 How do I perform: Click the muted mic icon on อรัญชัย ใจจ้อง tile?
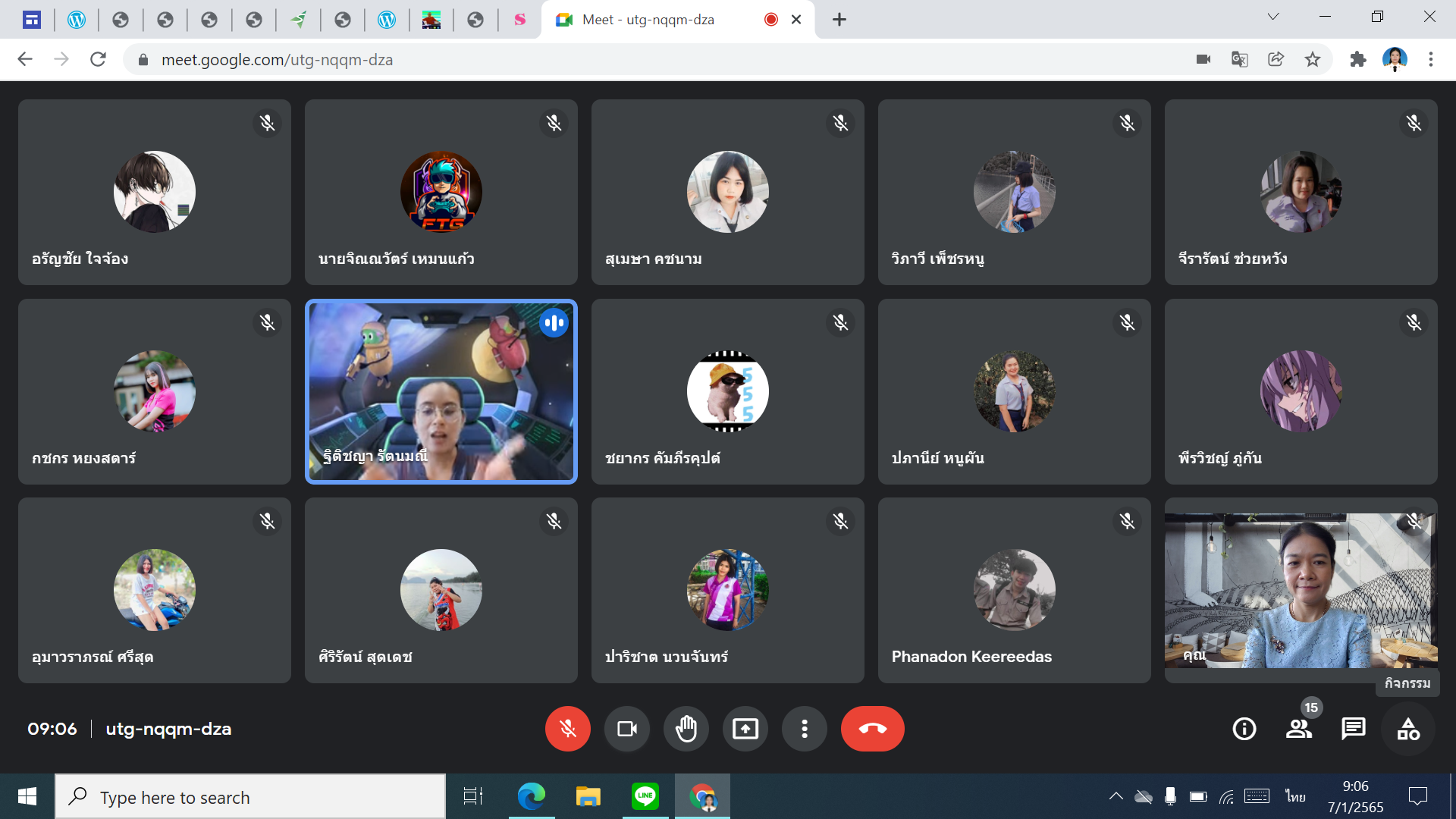[x=267, y=123]
